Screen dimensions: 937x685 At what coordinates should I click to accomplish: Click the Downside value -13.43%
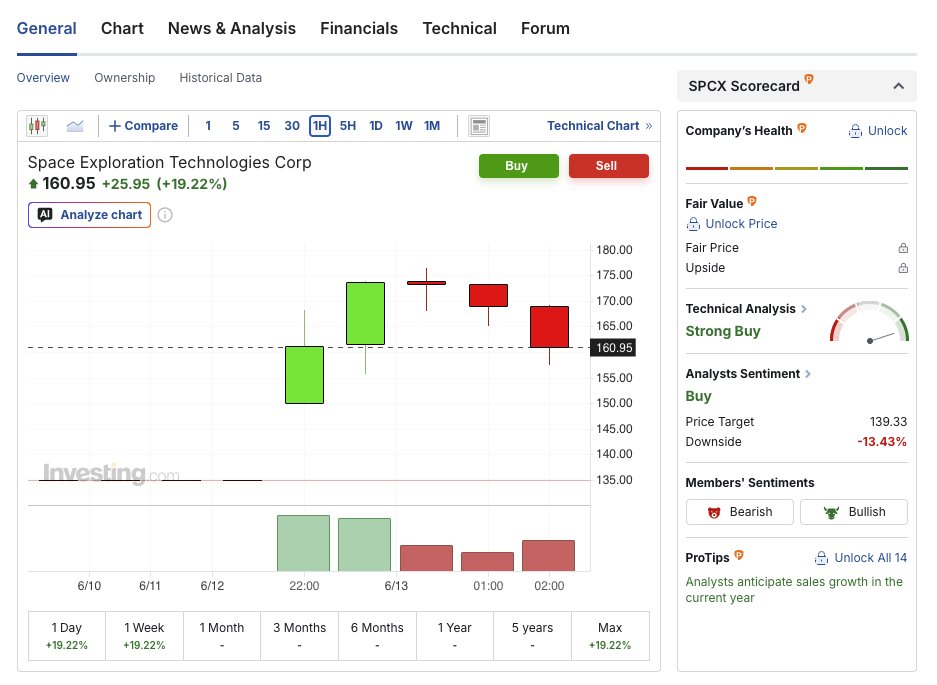881,442
